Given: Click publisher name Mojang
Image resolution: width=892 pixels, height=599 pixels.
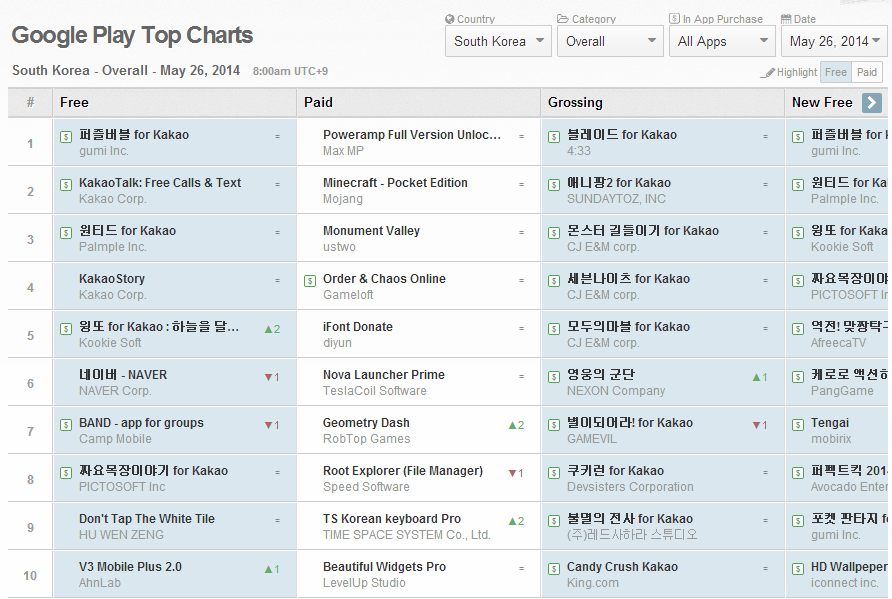Looking at the screenshot, I should (x=343, y=199).
